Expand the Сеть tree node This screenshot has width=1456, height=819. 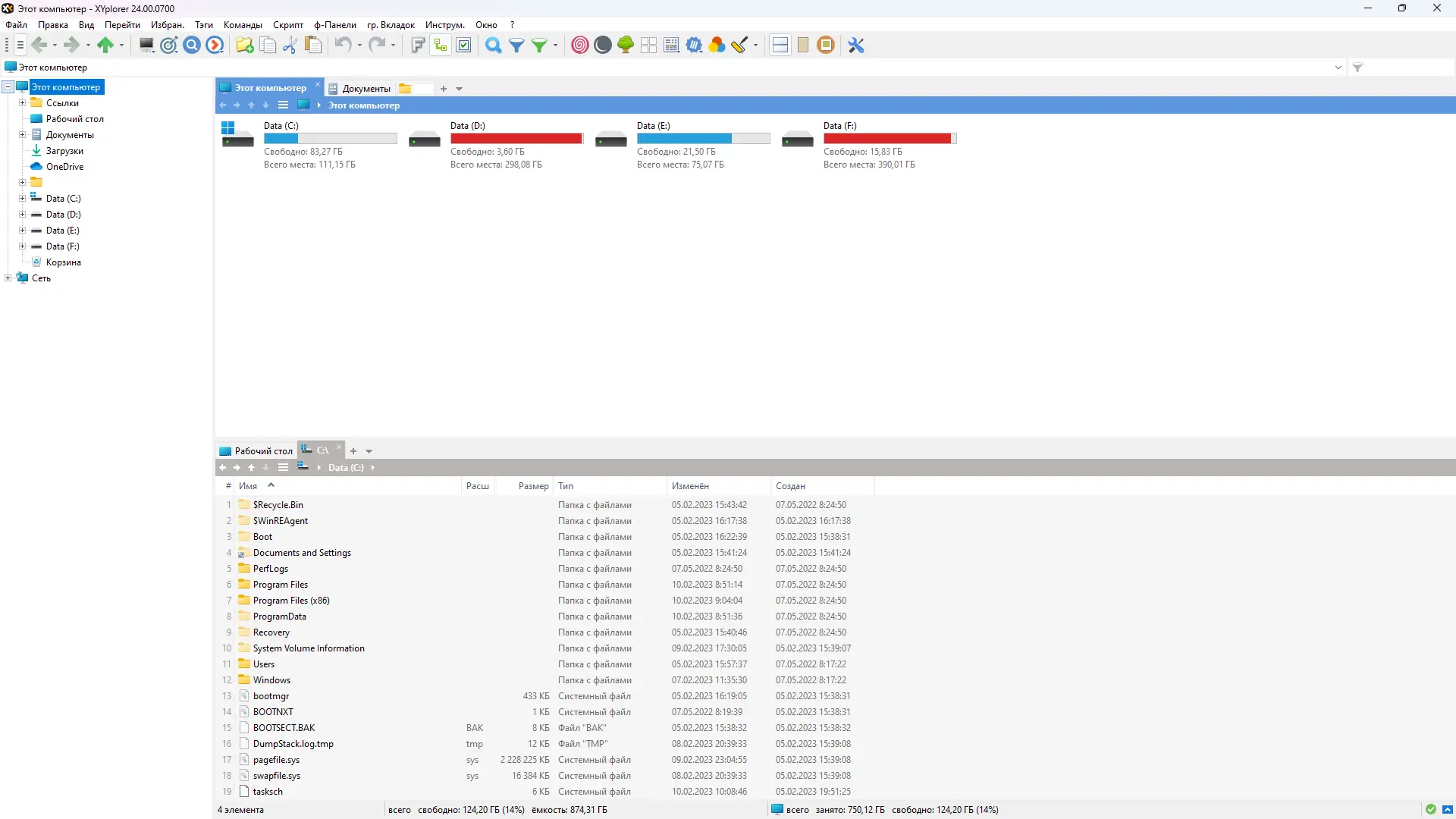[x=8, y=278]
